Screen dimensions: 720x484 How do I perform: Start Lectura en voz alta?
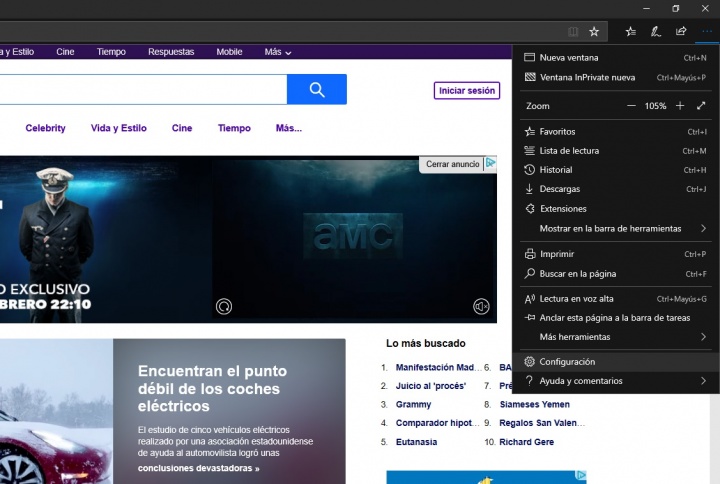tap(615, 299)
